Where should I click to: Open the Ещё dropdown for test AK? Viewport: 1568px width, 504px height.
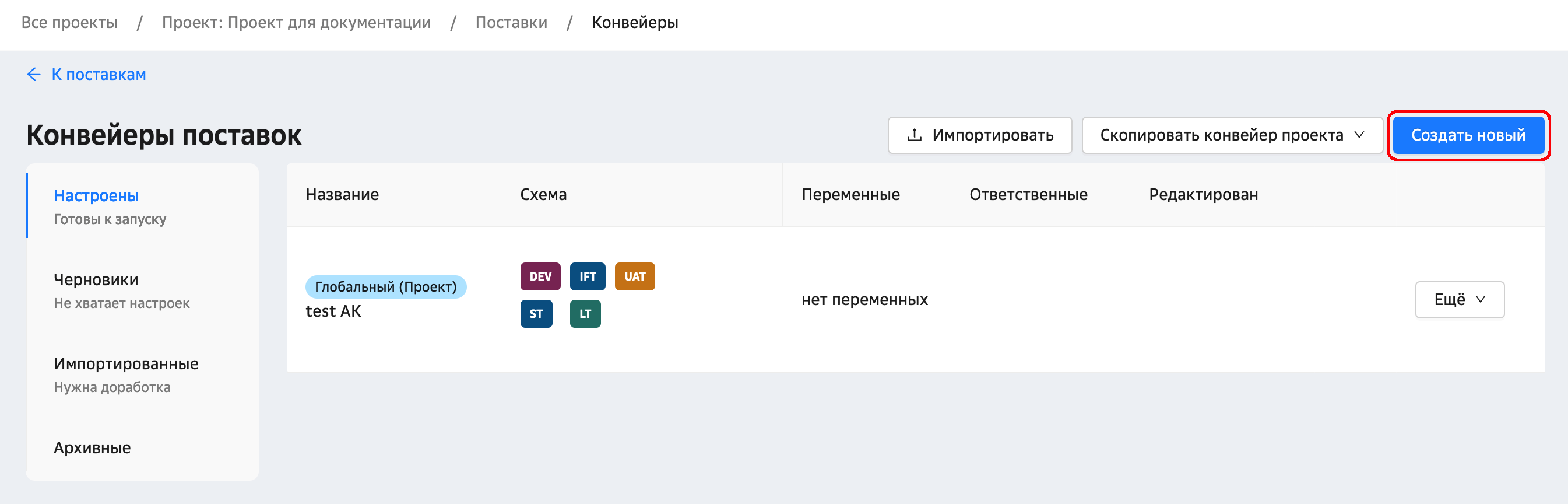(1459, 300)
